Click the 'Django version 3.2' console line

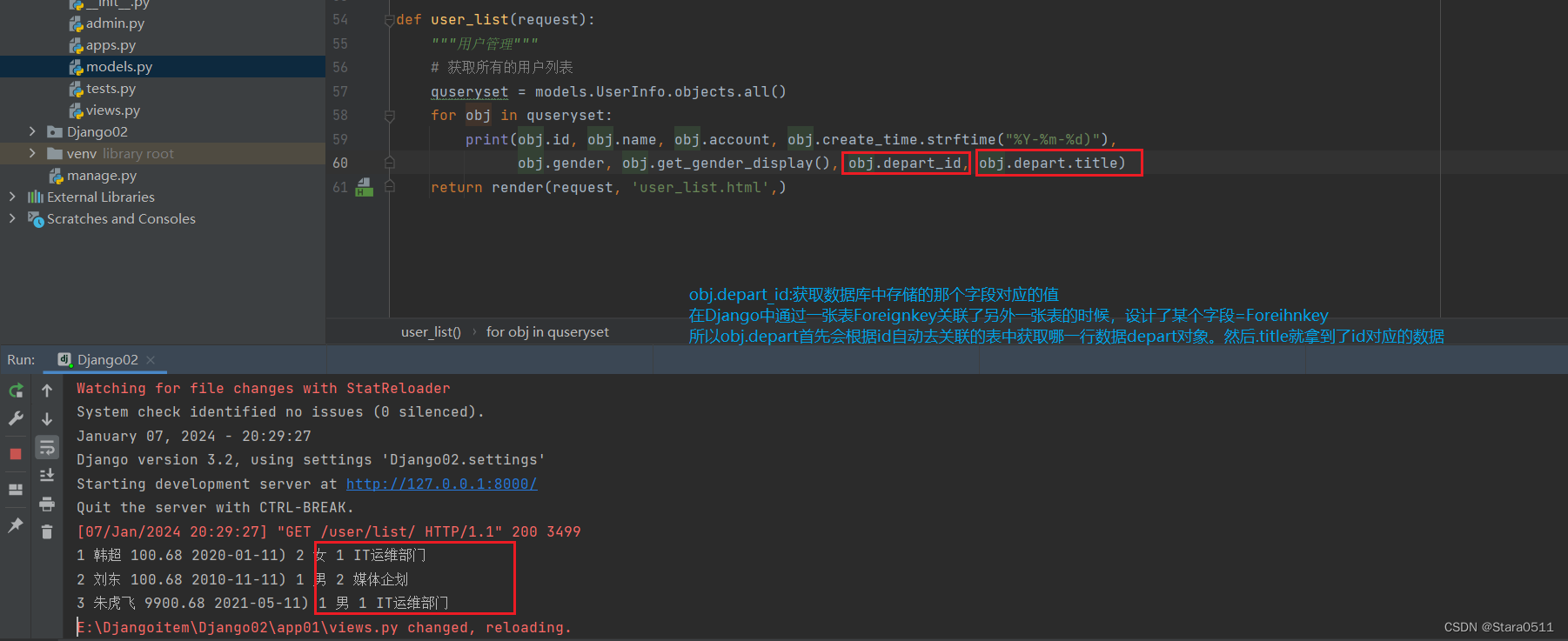(311, 460)
